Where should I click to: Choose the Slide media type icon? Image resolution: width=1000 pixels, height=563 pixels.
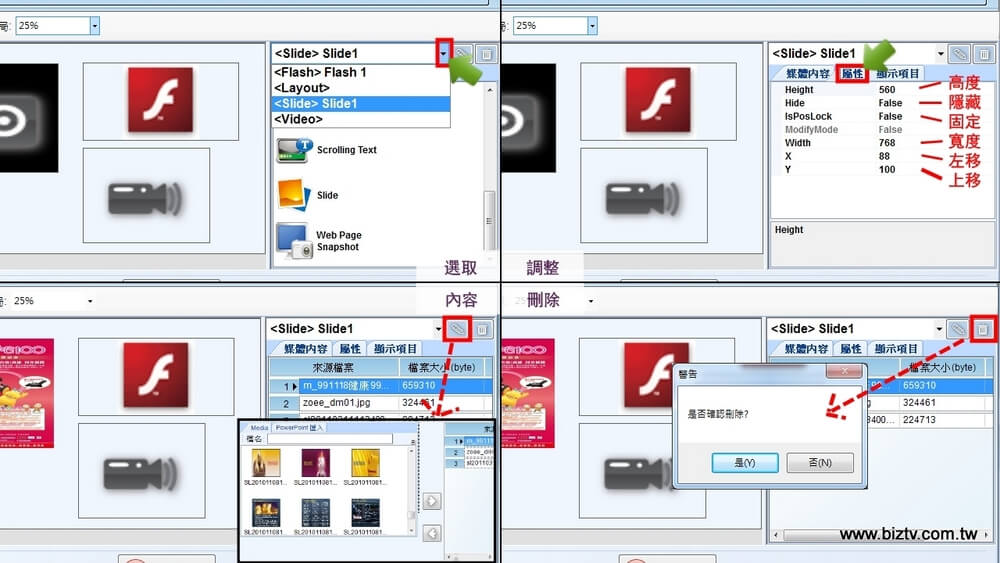point(291,194)
